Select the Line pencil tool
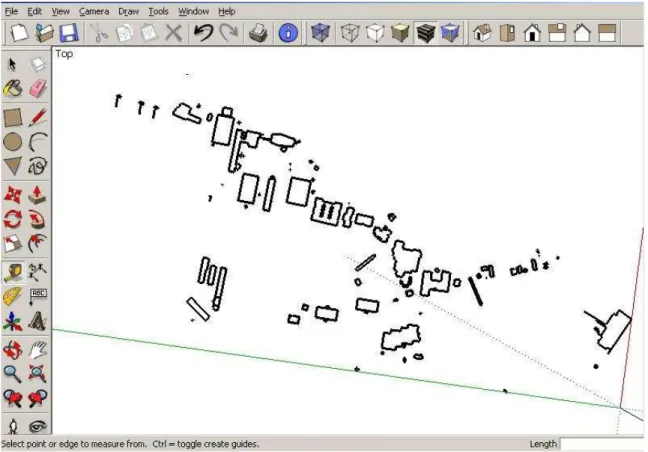 coord(38,118)
